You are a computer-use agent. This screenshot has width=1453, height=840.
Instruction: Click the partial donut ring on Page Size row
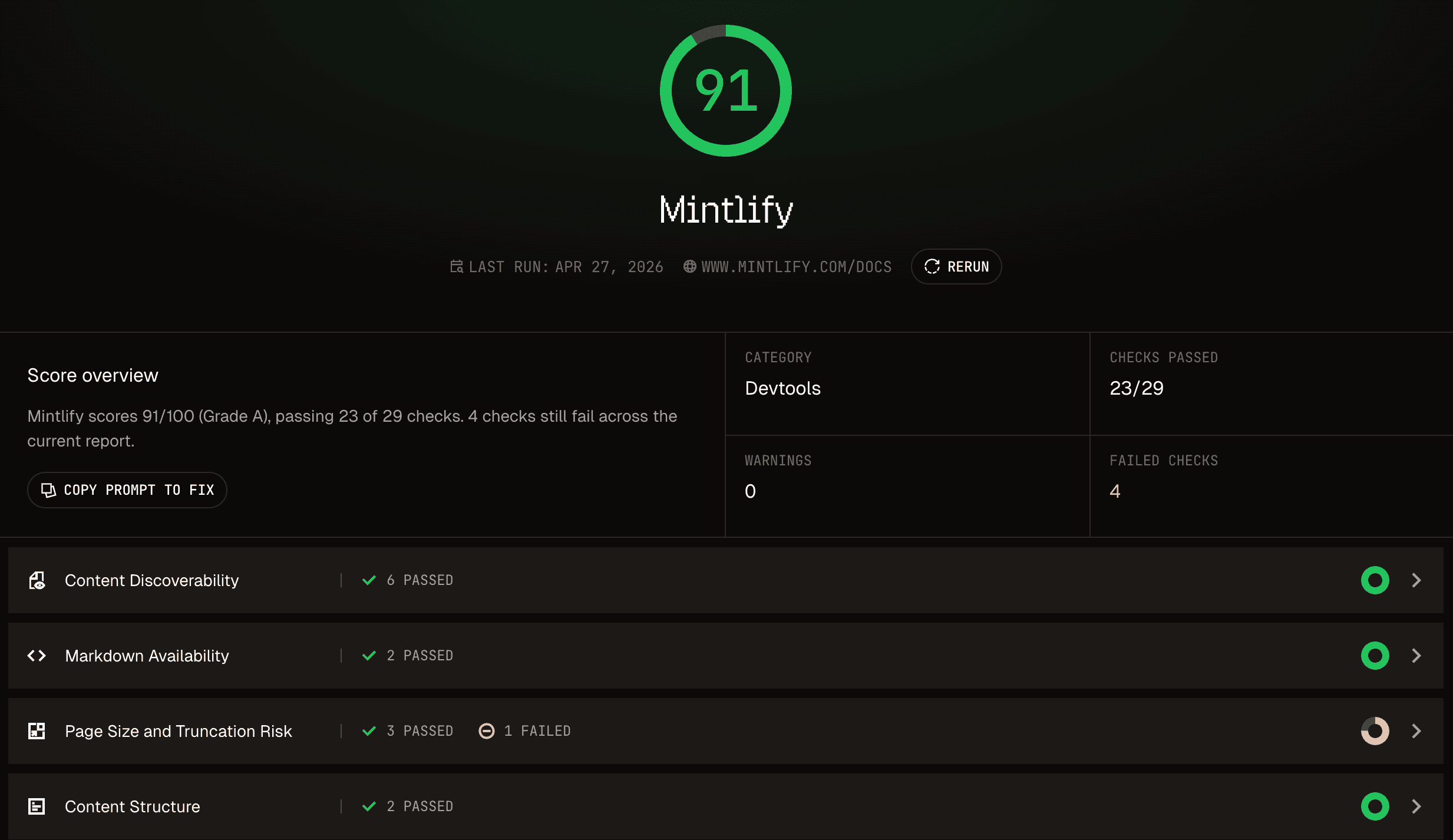(1375, 731)
